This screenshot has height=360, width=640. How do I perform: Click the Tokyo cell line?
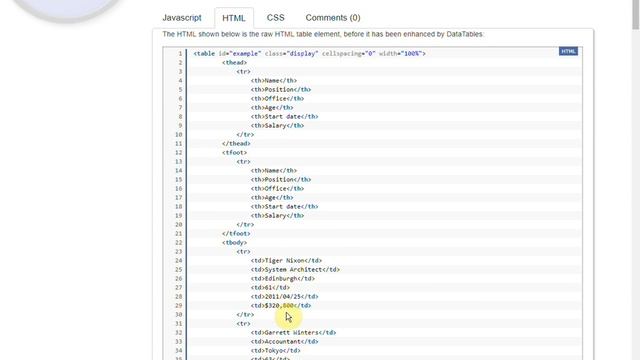pyautogui.click(x=276, y=351)
